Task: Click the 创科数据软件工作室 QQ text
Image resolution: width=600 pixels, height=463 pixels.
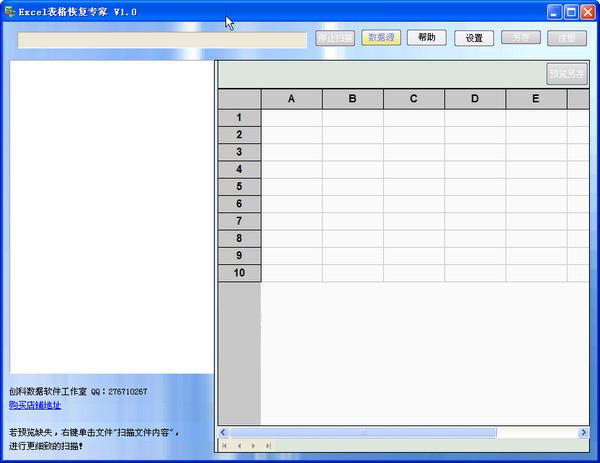Action: tap(78, 391)
